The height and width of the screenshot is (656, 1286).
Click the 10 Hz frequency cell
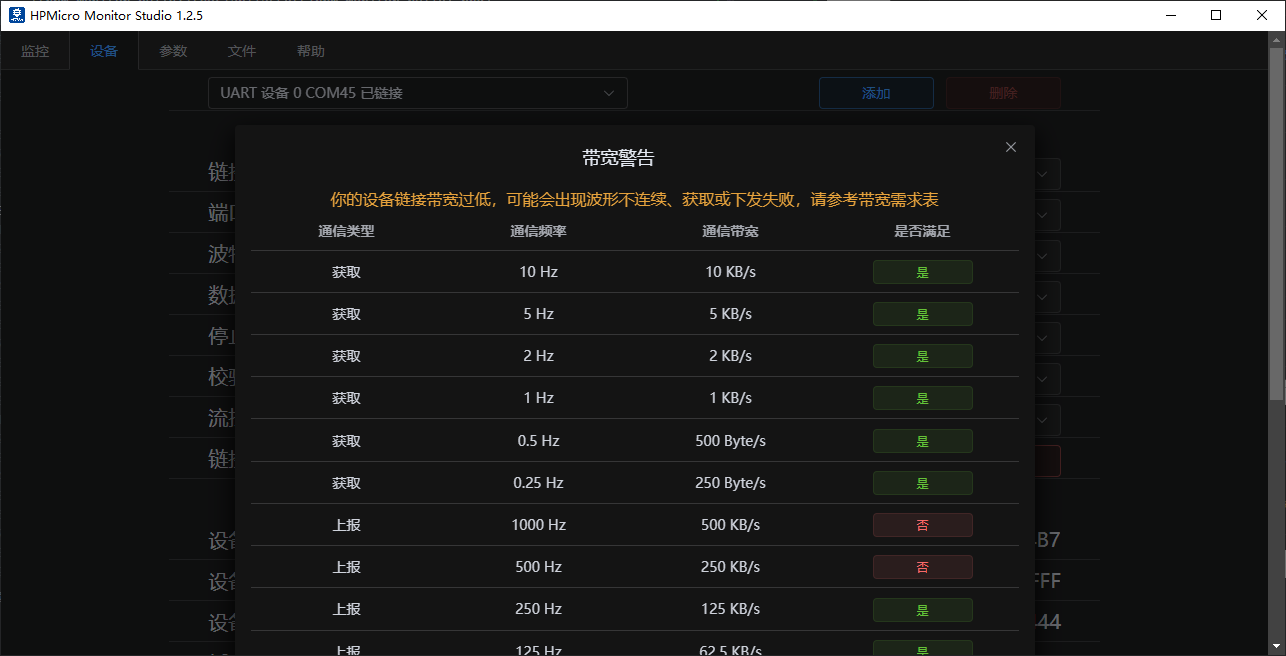539,272
